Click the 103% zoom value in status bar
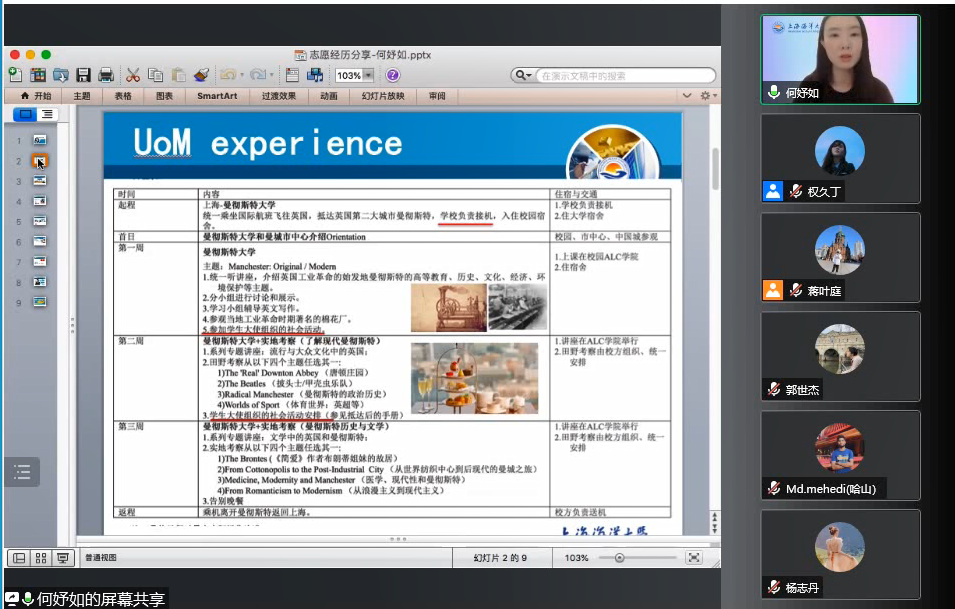This screenshot has height=609, width=955. click(x=576, y=558)
